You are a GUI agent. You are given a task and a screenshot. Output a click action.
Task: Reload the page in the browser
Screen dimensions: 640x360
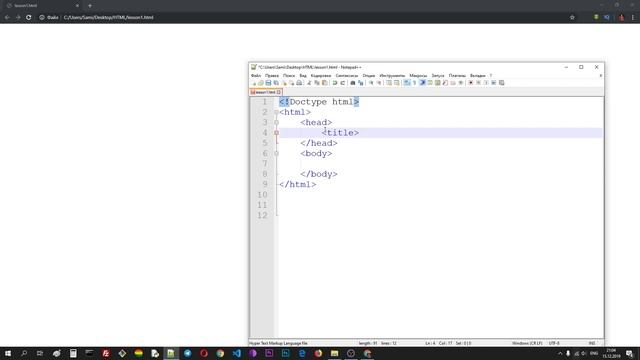pyautogui.click(x=29, y=18)
